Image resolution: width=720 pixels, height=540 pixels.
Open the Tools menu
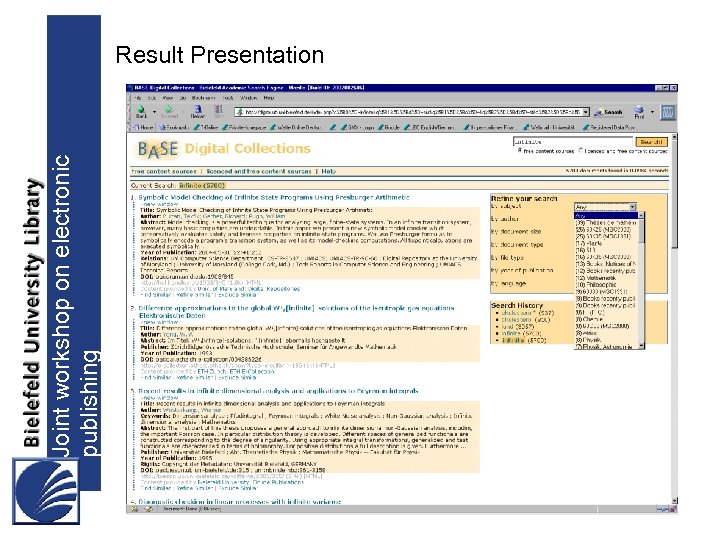tap(228, 98)
